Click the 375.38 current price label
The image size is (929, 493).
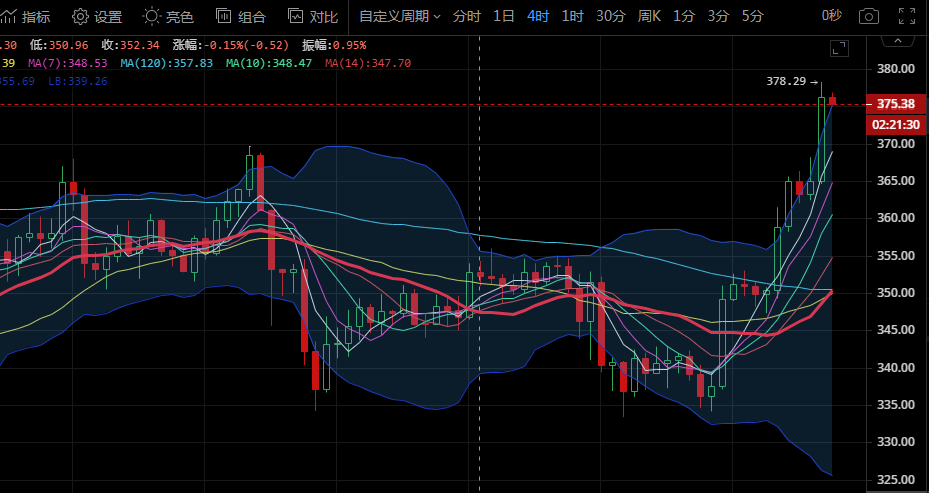pos(895,104)
